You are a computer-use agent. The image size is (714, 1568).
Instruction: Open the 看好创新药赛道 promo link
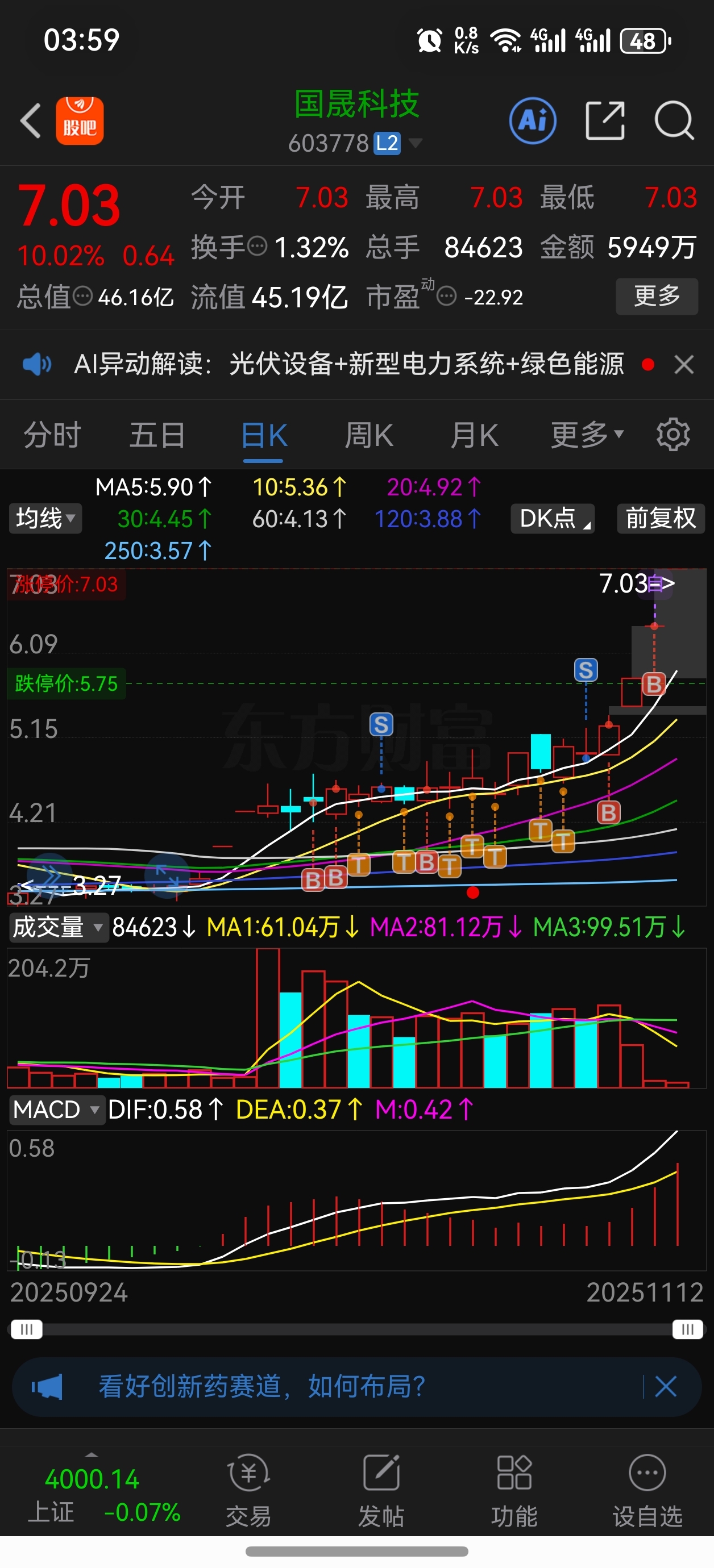point(262,1387)
